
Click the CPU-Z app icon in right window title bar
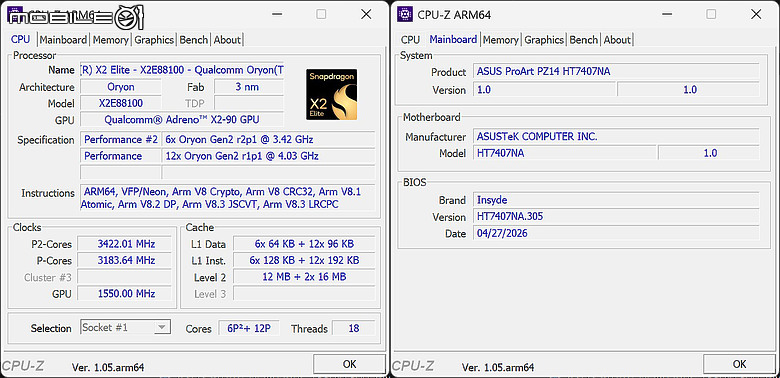[404, 14]
